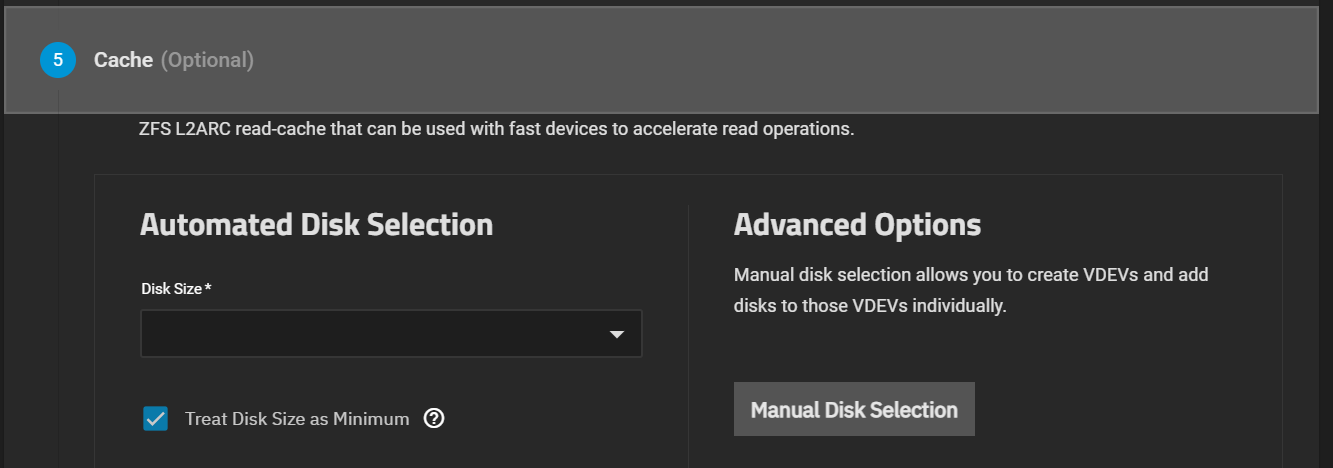Click the Manual Disk Selection button
This screenshot has width=1333, height=468.
point(854,409)
